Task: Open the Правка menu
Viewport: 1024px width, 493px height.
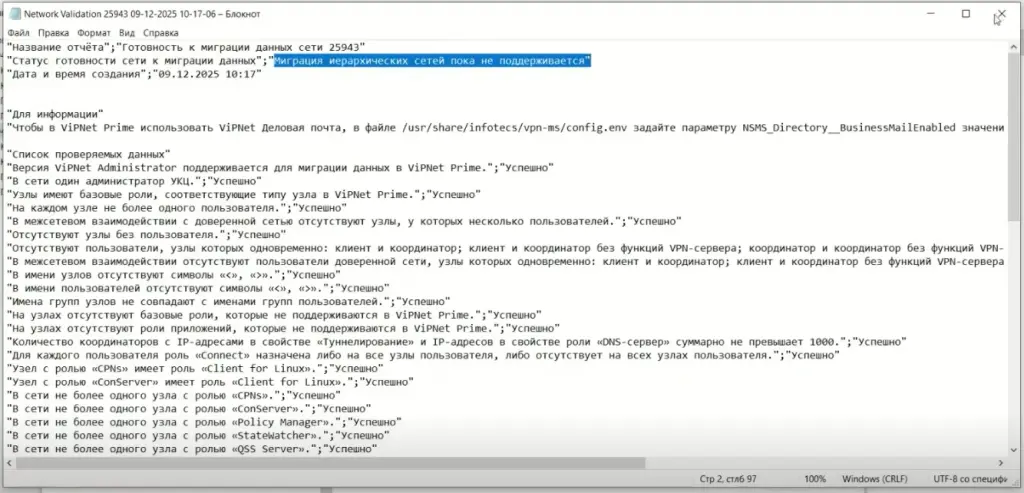Action: point(54,33)
